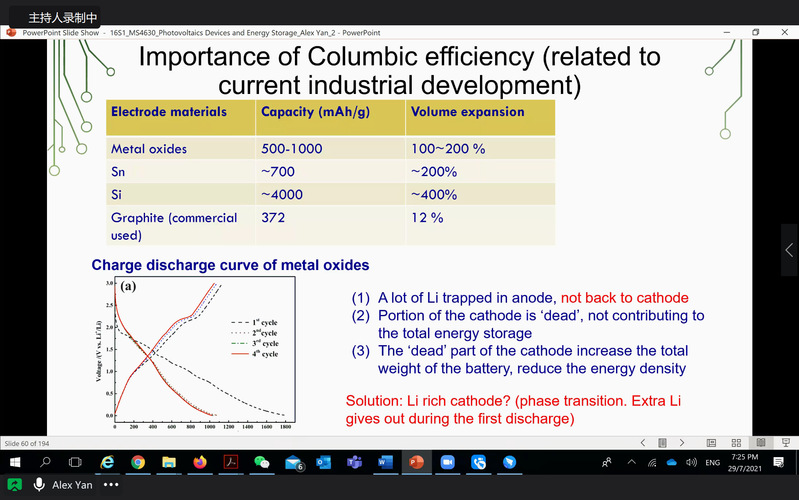Open the Windows Start menu
799x500 pixels.
click(x=15, y=462)
